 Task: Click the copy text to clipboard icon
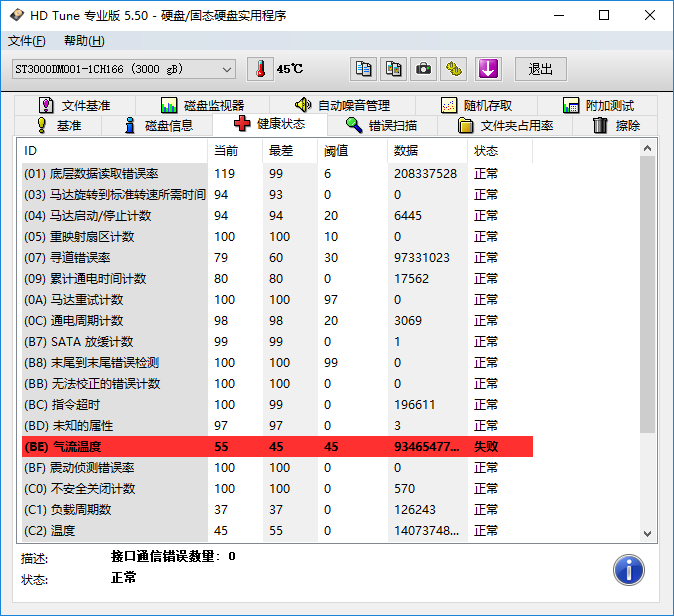pyautogui.click(x=364, y=69)
